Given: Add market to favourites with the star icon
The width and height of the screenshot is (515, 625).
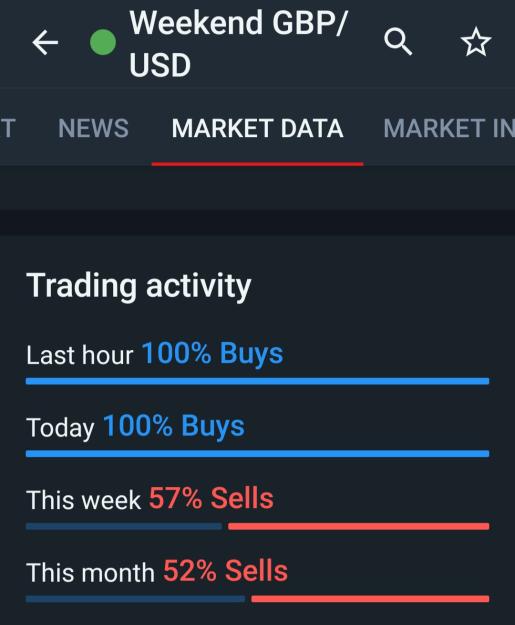Looking at the screenshot, I should click(476, 41).
